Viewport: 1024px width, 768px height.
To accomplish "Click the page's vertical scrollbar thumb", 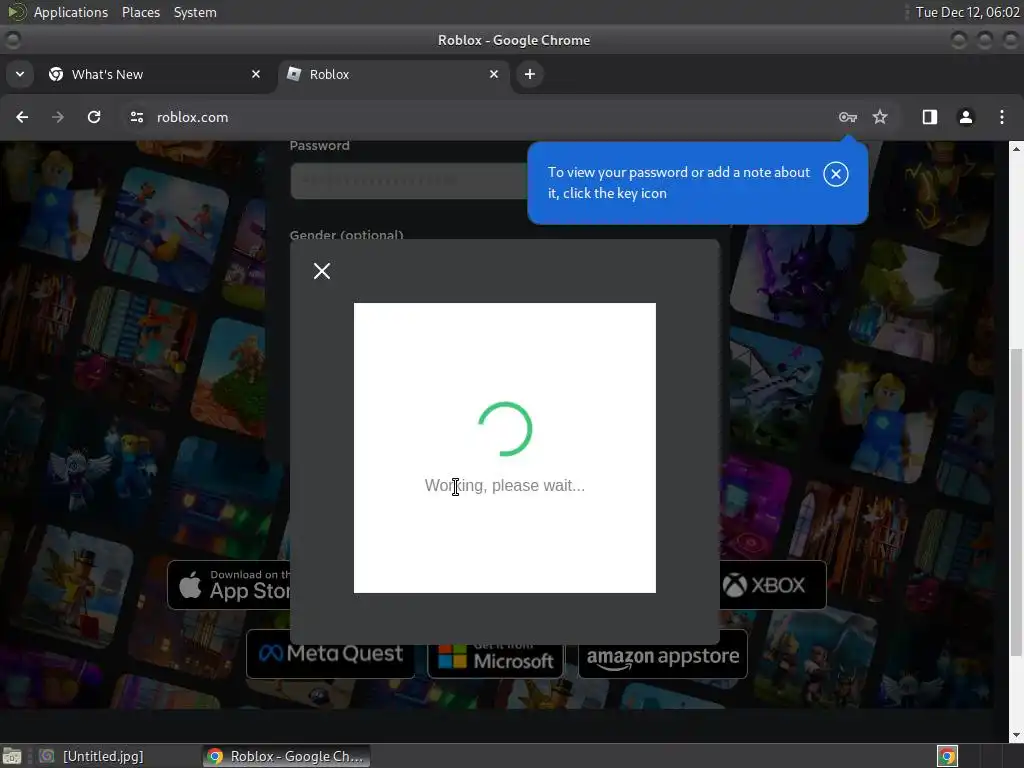I will click(x=1016, y=502).
